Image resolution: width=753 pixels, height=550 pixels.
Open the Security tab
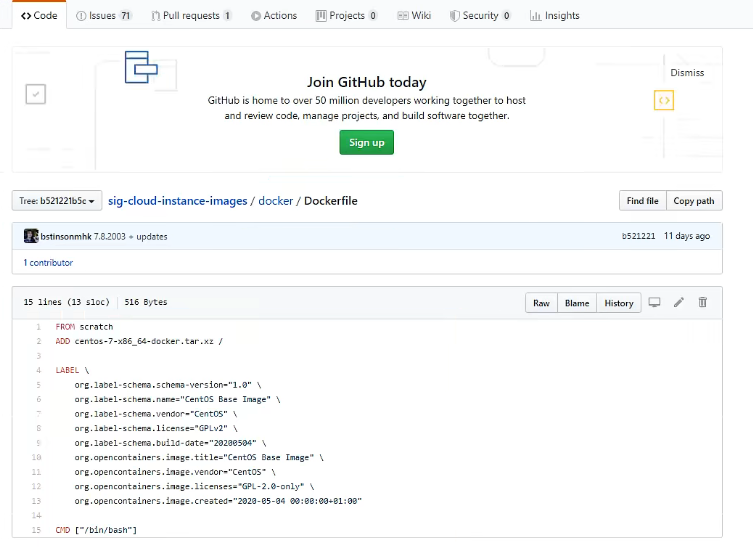tap(480, 15)
